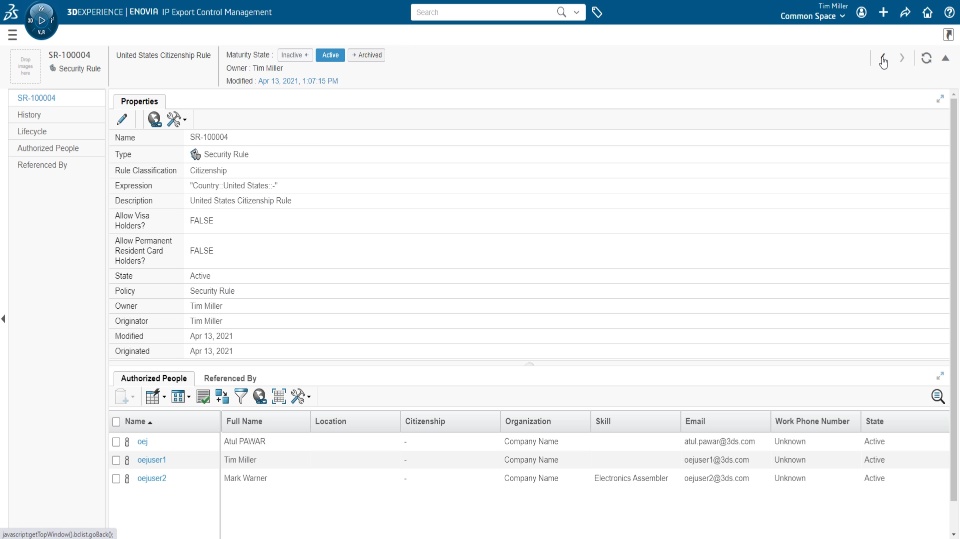Screen dimensions: 960x539
Task: Click the Drop images here thumbnail
Action: [x=26, y=66]
